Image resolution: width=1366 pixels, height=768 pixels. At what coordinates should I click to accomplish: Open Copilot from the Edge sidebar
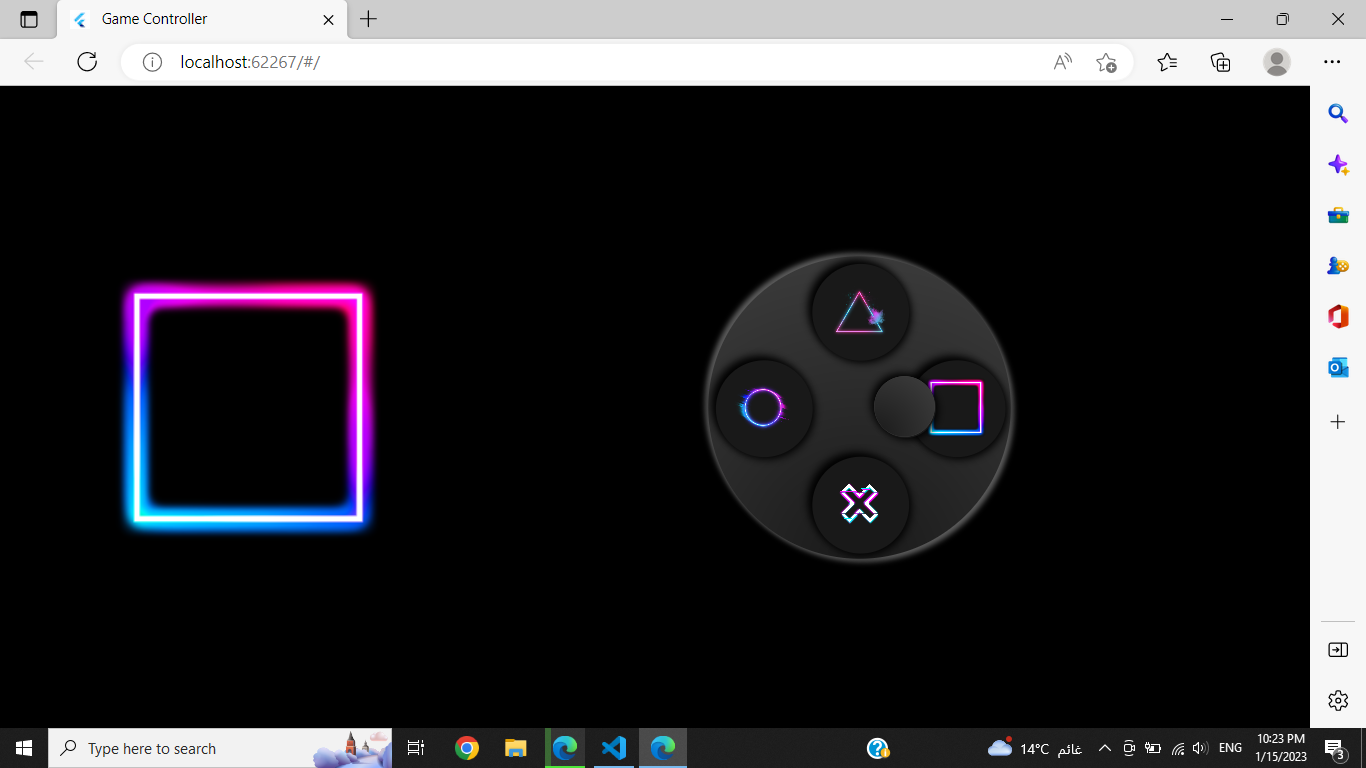click(x=1338, y=164)
